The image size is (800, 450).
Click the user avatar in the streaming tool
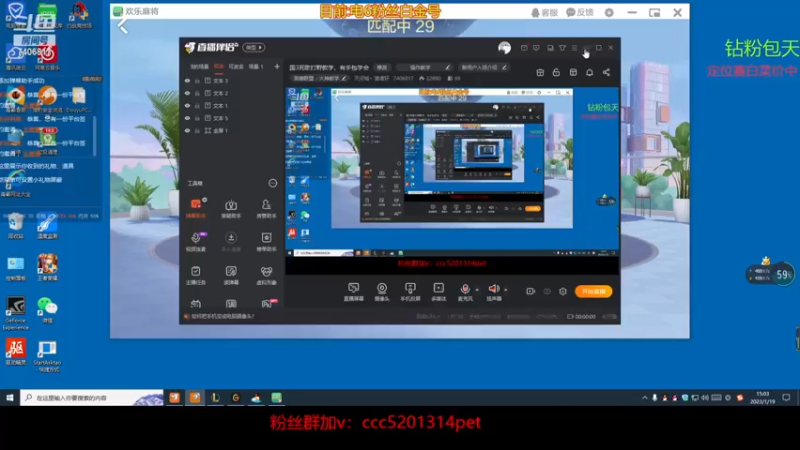pos(504,47)
